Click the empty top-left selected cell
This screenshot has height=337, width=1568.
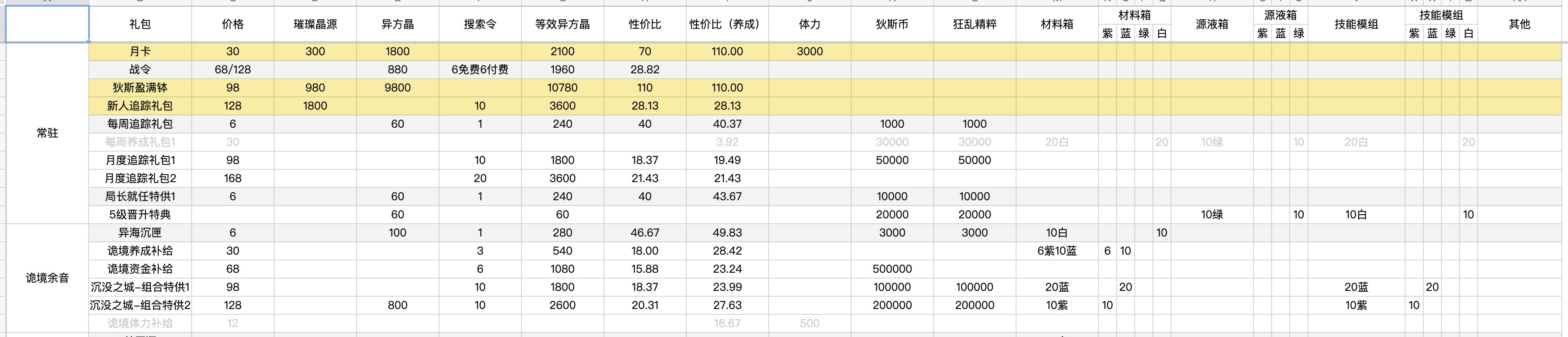pyautogui.click(x=47, y=24)
